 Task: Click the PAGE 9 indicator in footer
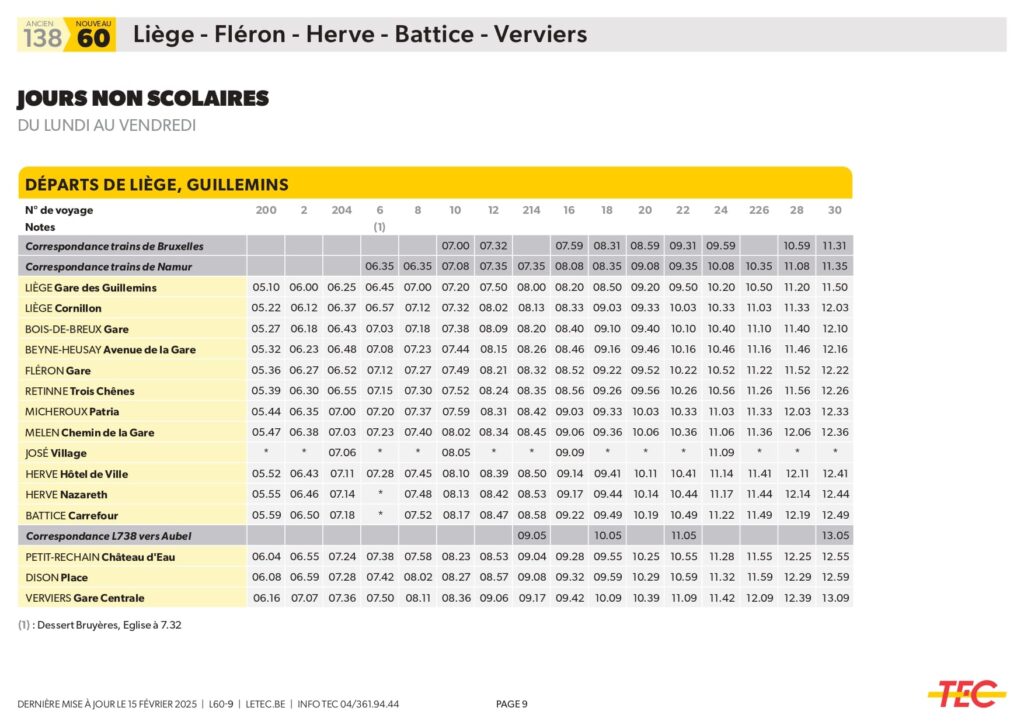(x=512, y=704)
